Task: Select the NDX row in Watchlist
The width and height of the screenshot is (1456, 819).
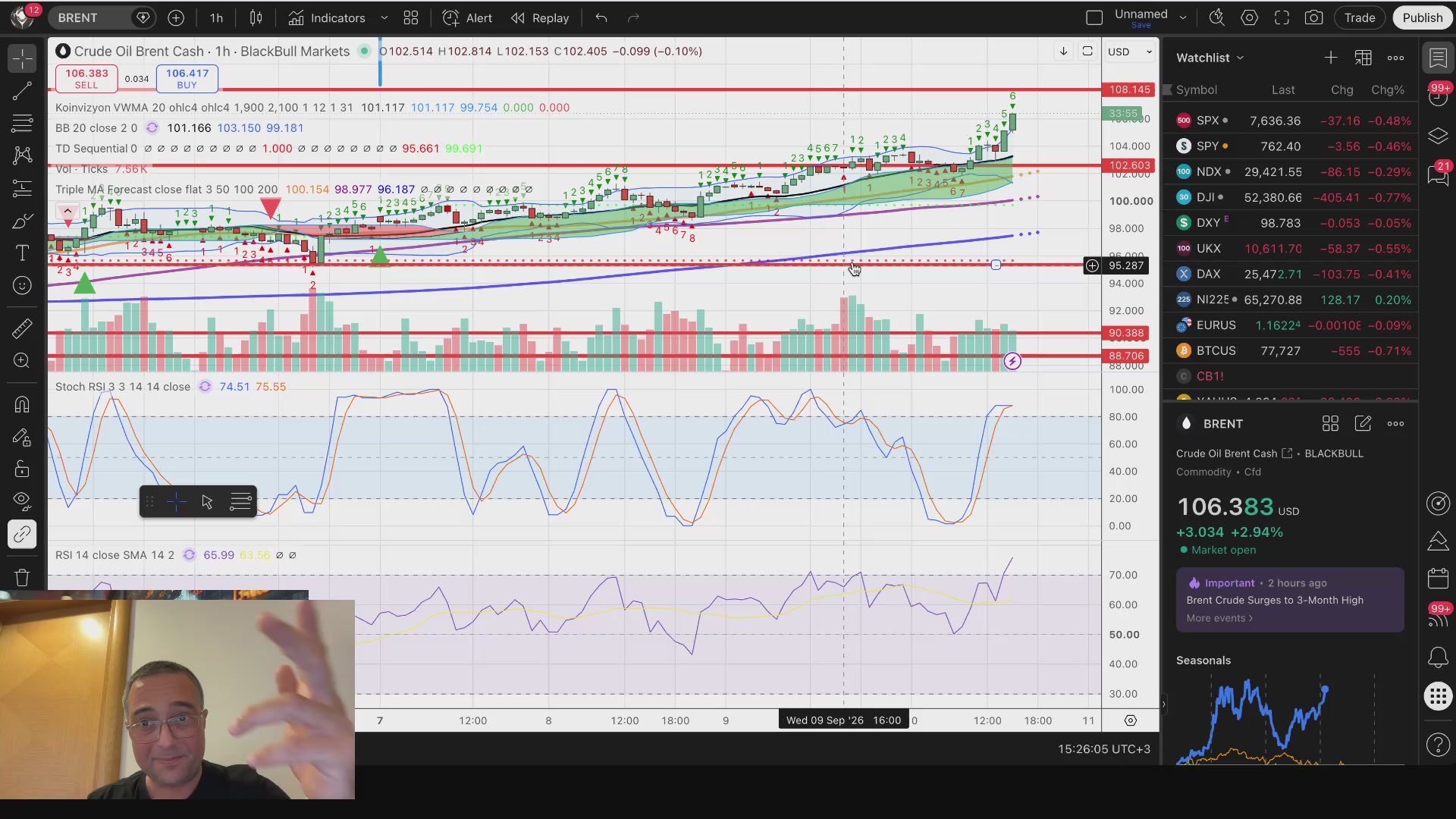Action: 1292,172
